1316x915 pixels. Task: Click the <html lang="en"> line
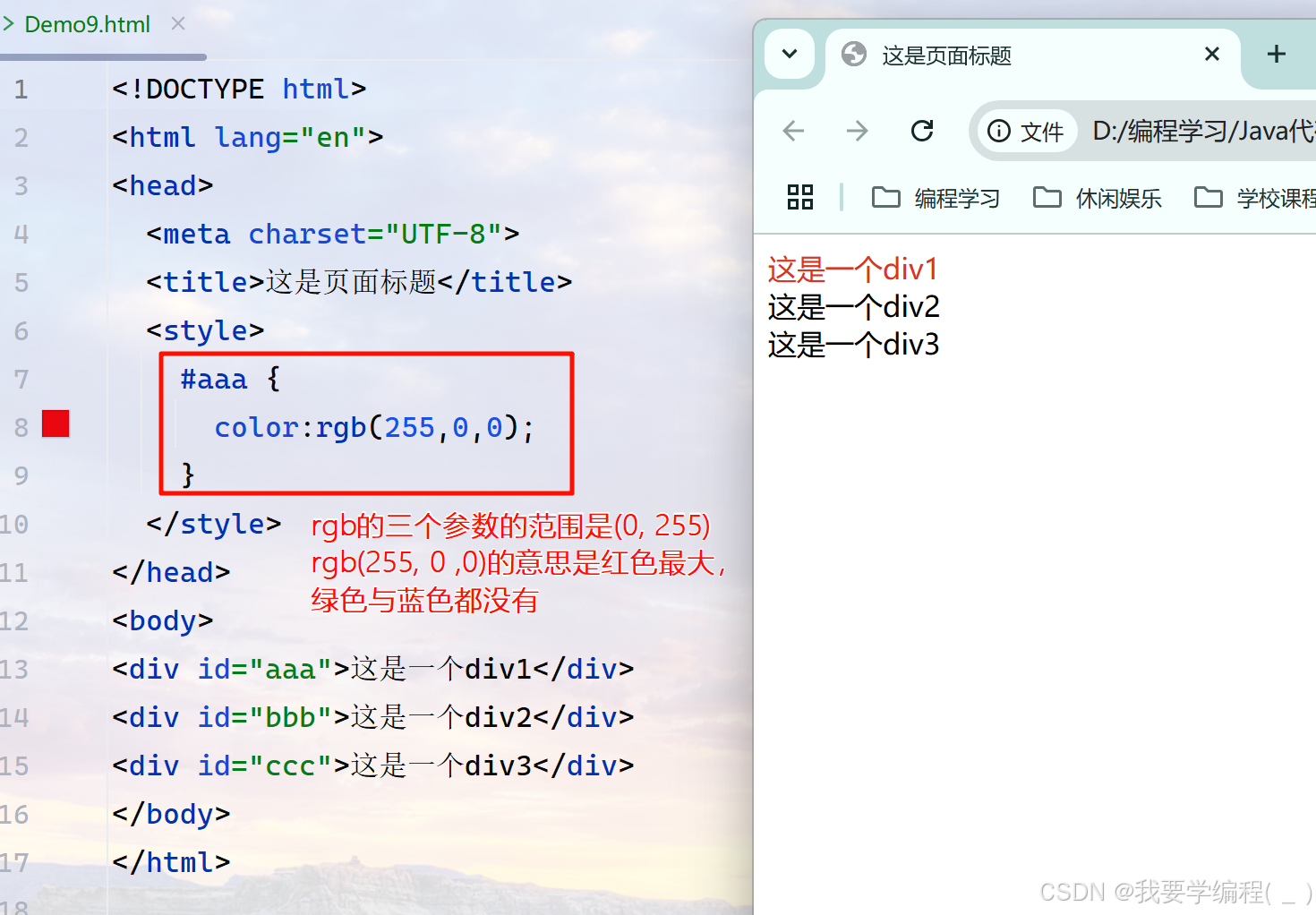pyautogui.click(x=248, y=138)
